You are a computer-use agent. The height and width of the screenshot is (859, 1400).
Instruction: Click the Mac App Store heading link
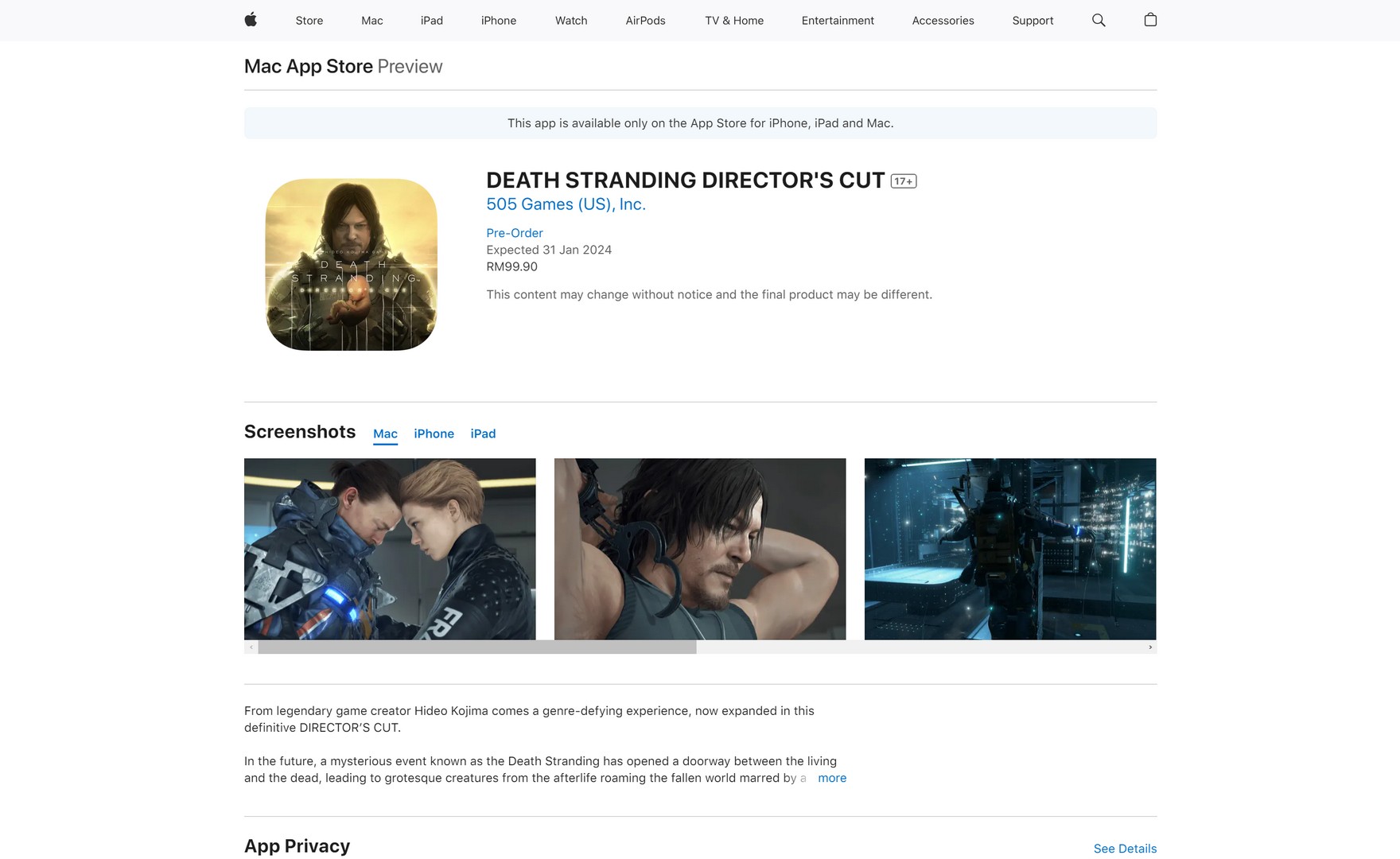point(309,67)
